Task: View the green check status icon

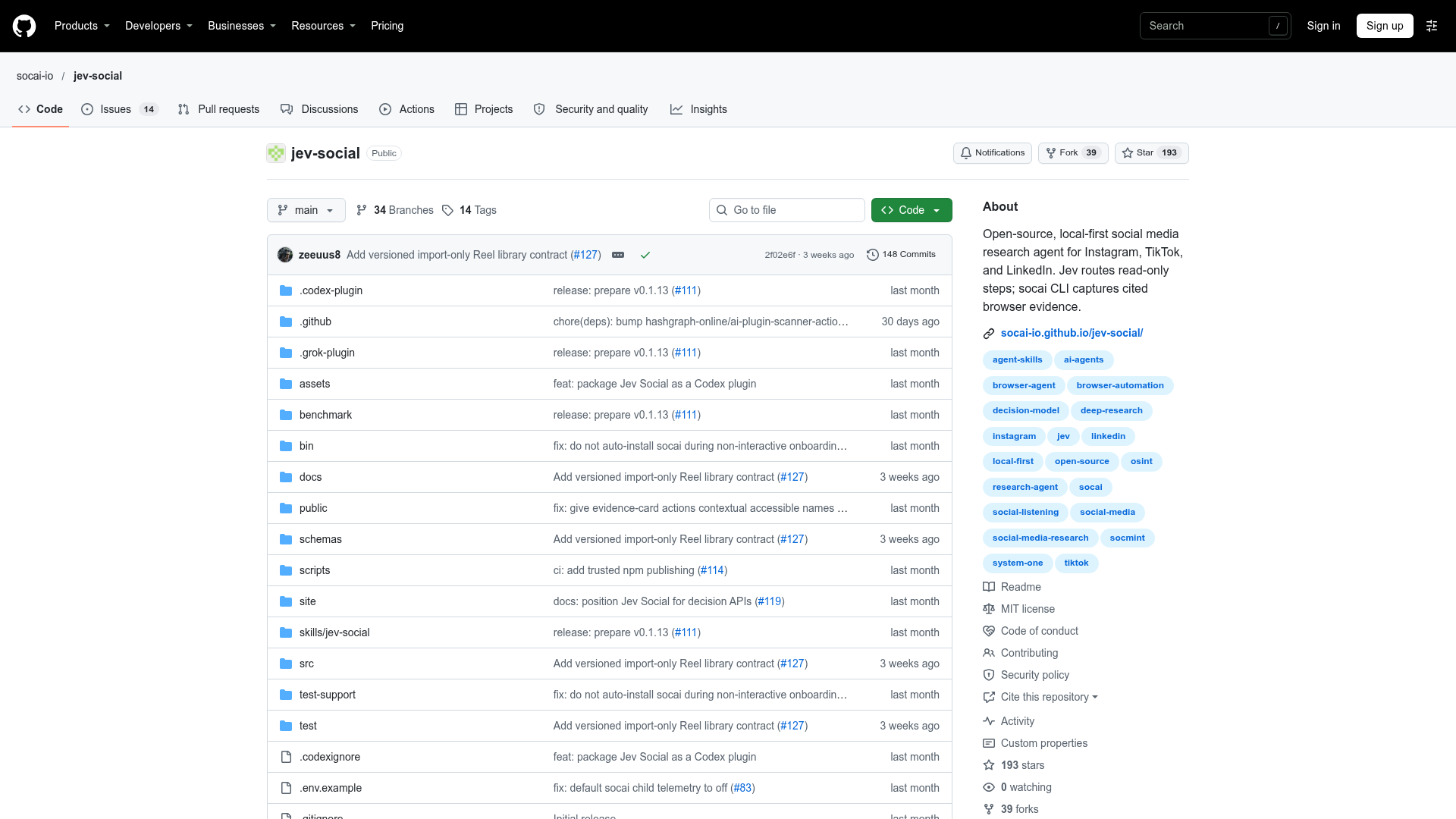Action: click(x=645, y=255)
